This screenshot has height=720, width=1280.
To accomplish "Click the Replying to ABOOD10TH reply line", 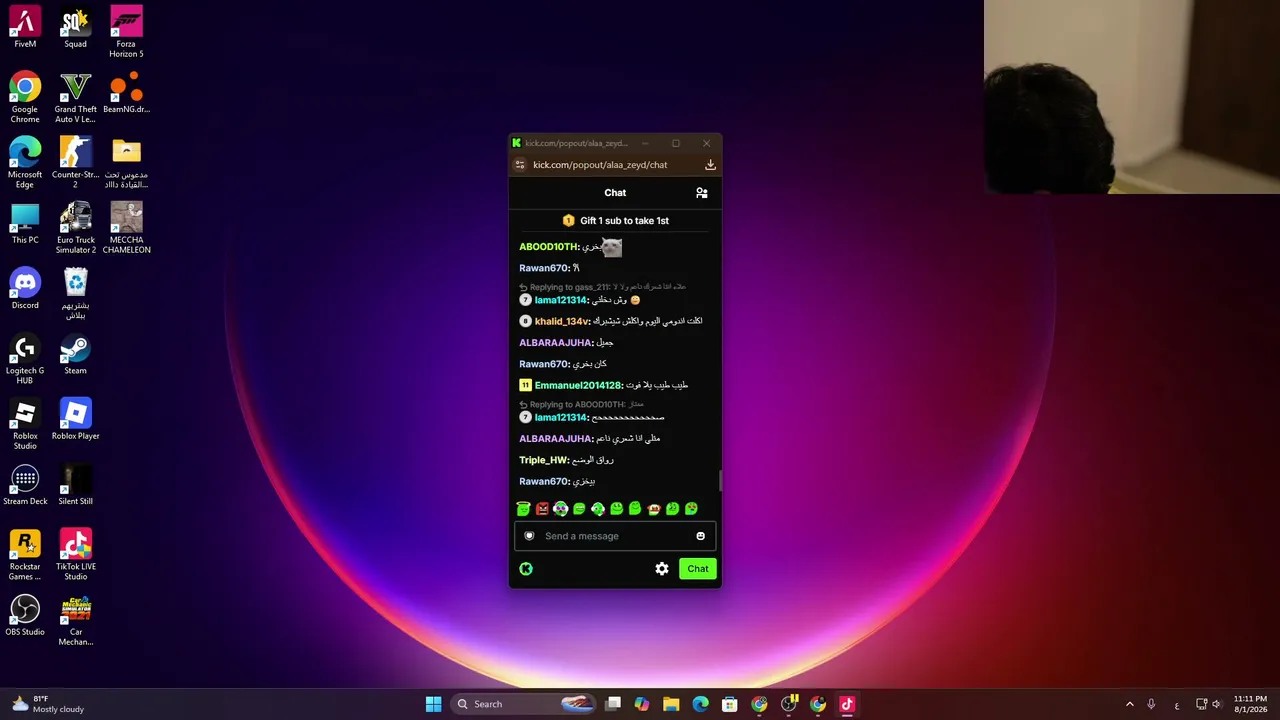I will 582,405.
